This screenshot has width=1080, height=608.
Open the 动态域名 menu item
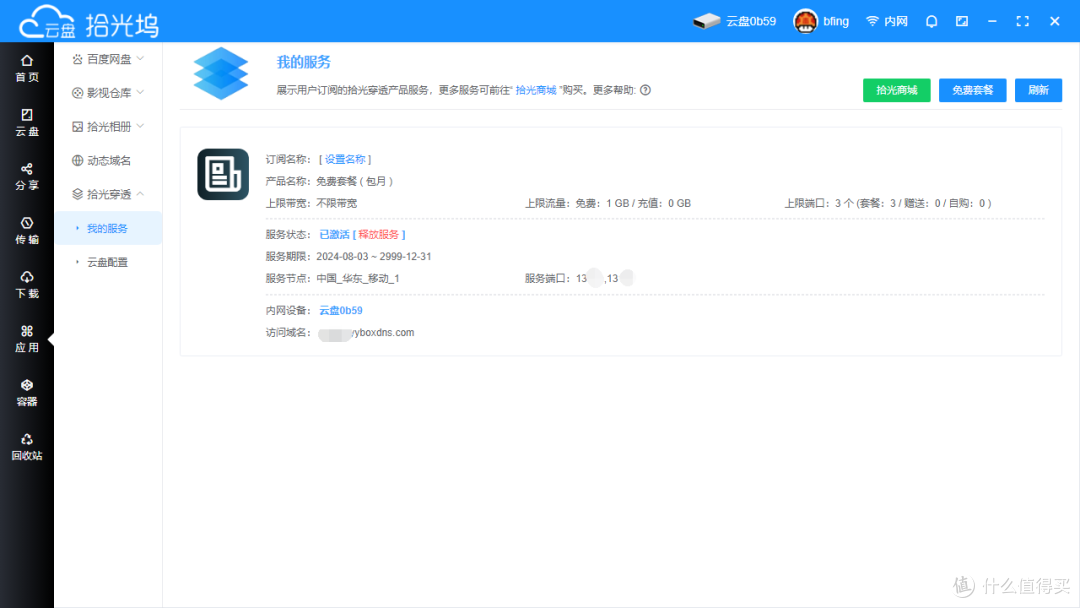tap(101, 160)
